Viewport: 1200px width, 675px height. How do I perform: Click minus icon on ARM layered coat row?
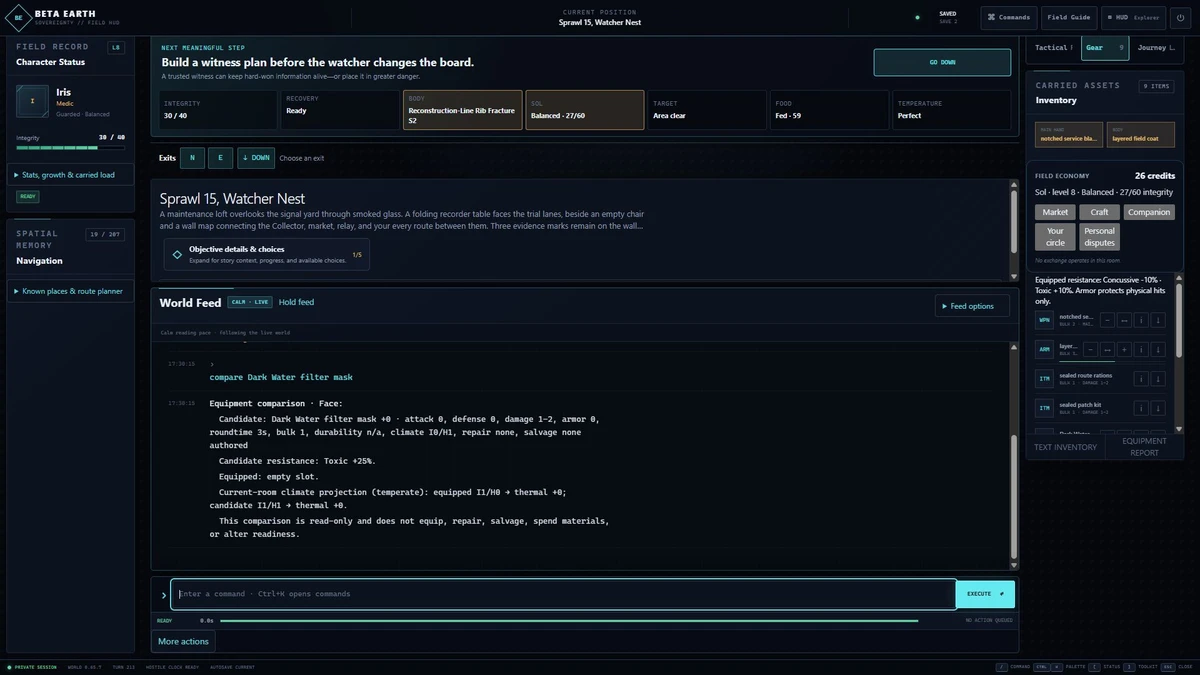click(x=1090, y=350)
